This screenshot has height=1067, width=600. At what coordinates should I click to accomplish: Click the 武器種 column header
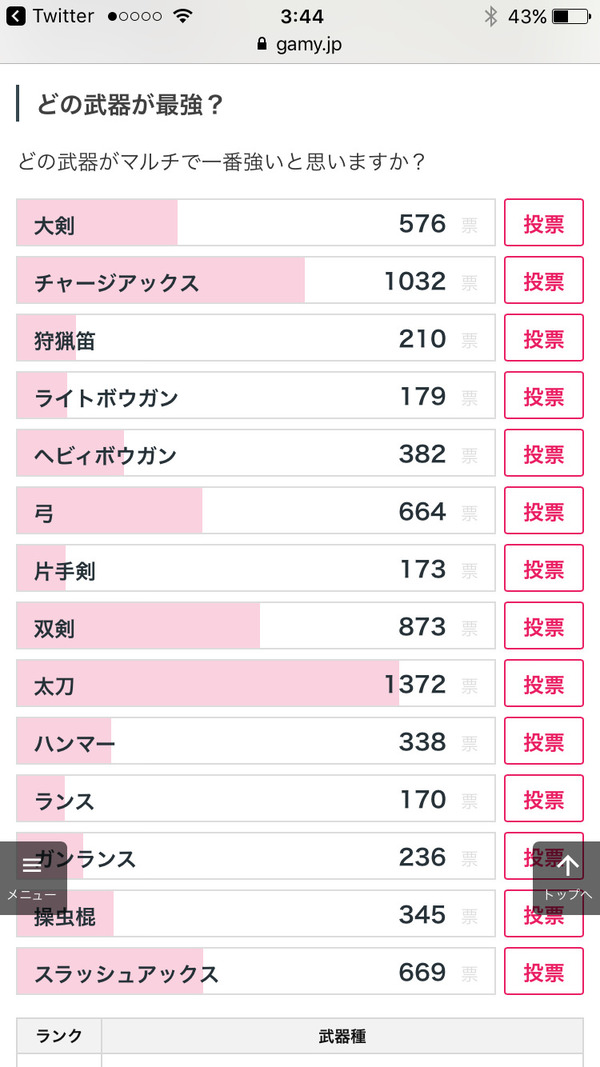point(342,1036)
